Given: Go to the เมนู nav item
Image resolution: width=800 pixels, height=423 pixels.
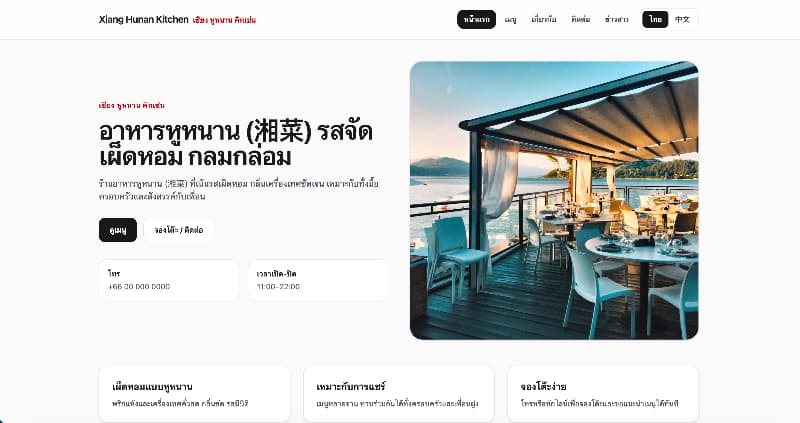Looking at the screenshot, I should click(510, 19).
